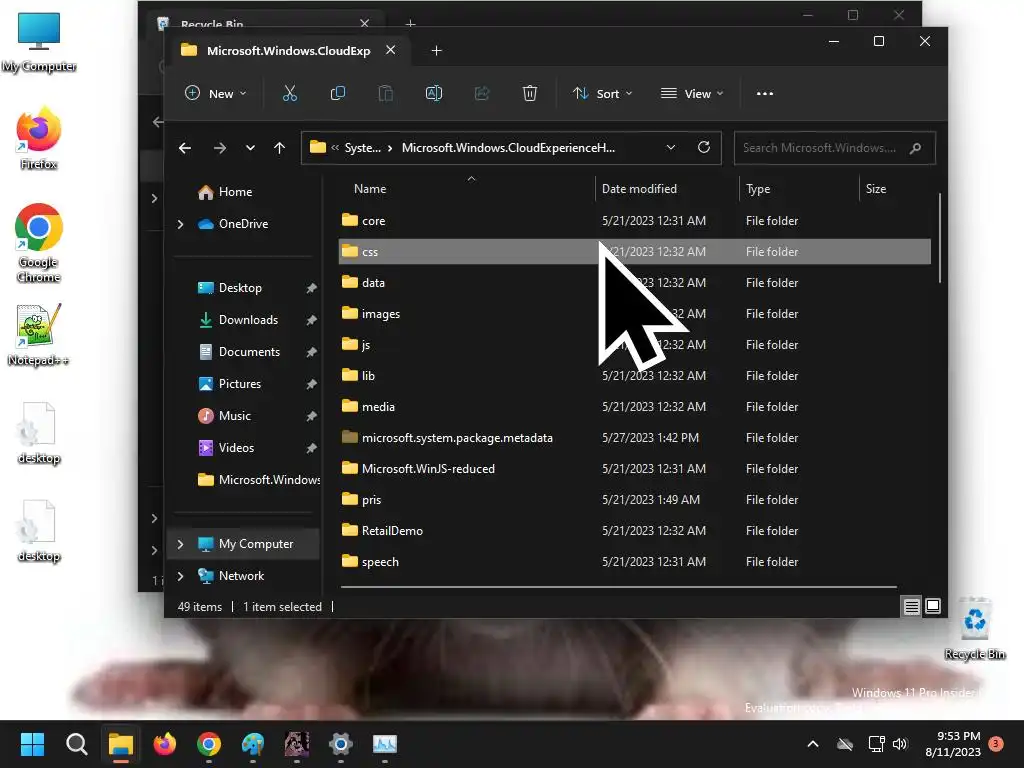Open Google Chrome from the taskbar

(208, 744)
